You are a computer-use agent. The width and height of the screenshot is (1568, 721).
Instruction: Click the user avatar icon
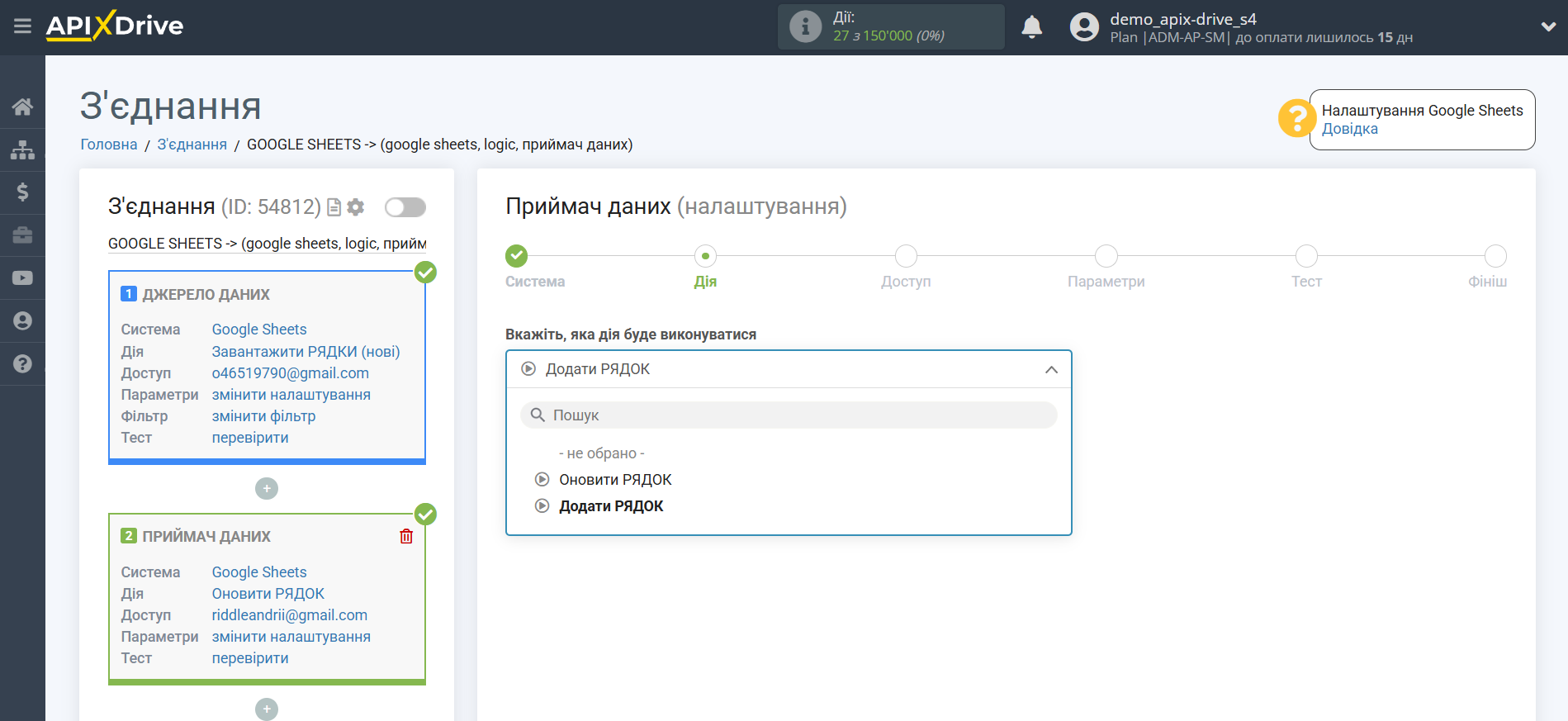[x=1084, y=27]
